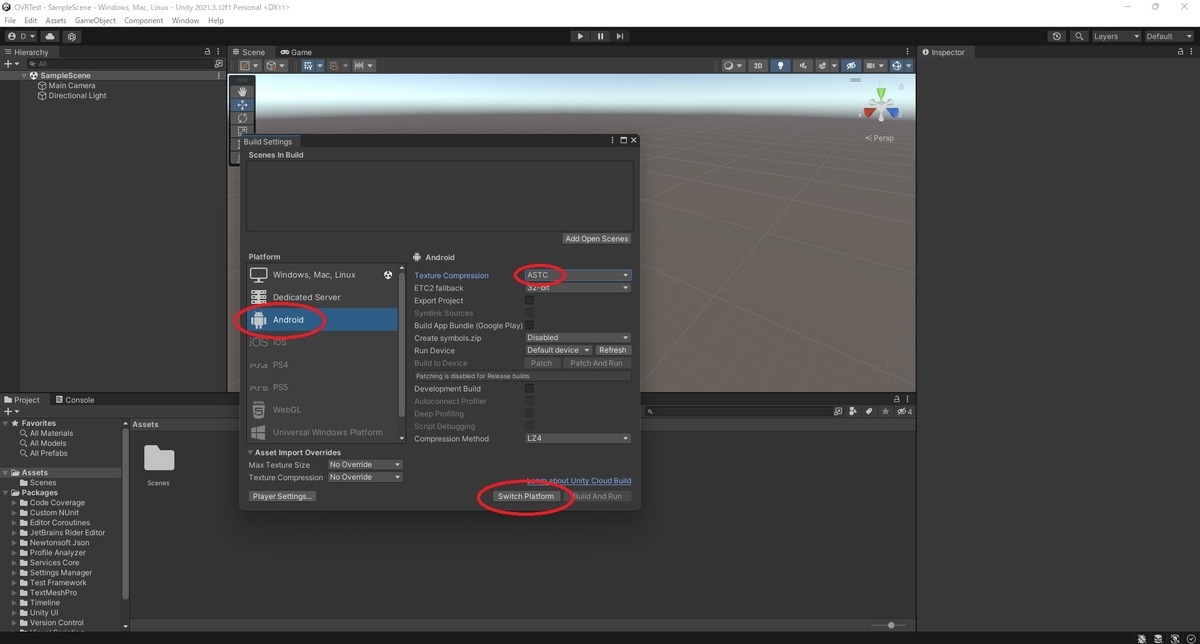
Task: Refresh the Run Device list
Action: click(613, 350)
